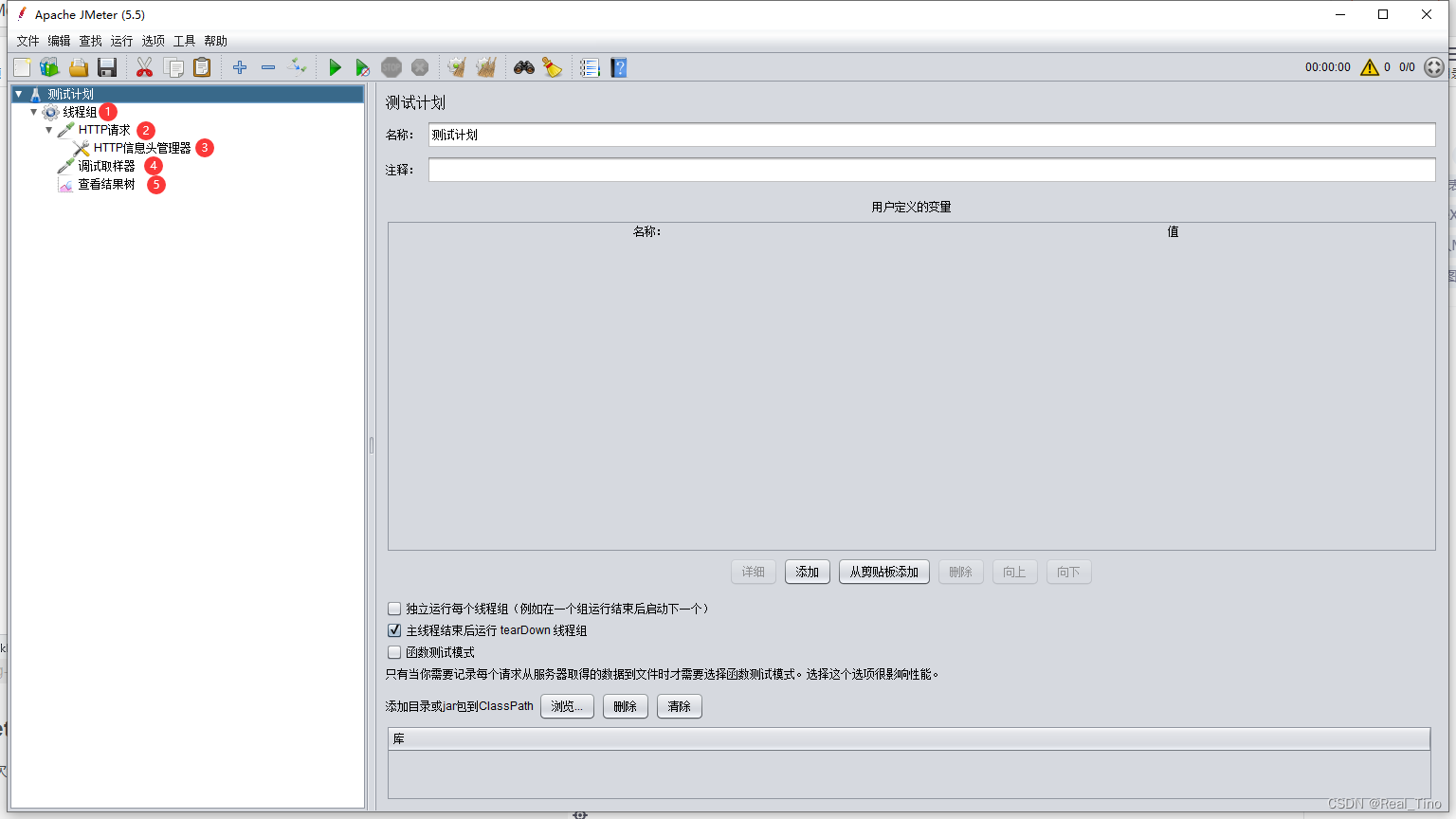Open the Search icon in toolbar
The image size is (1456, 819).
click(522, 67)
